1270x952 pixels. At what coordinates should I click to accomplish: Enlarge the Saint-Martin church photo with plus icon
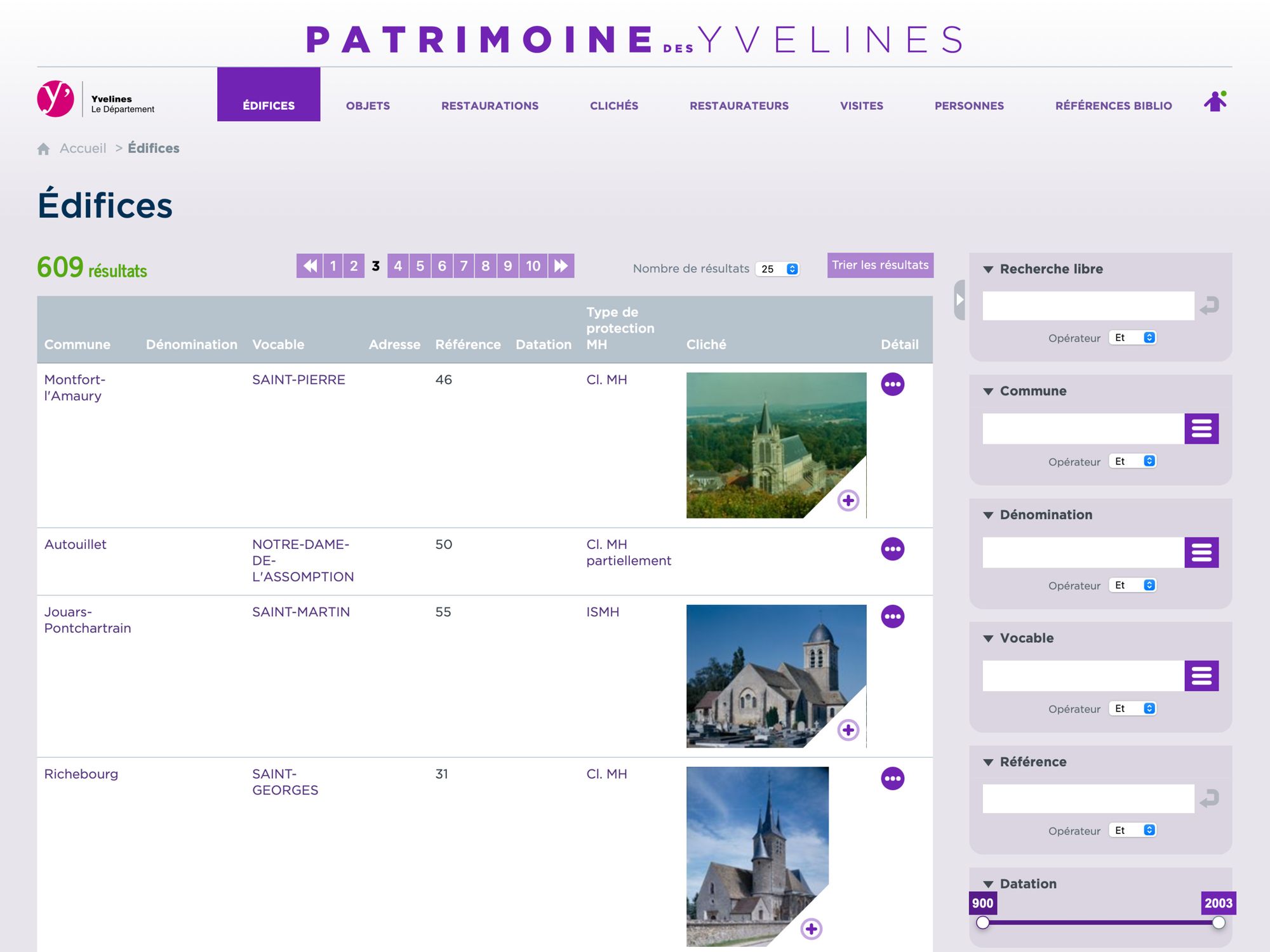pos(848,730)
